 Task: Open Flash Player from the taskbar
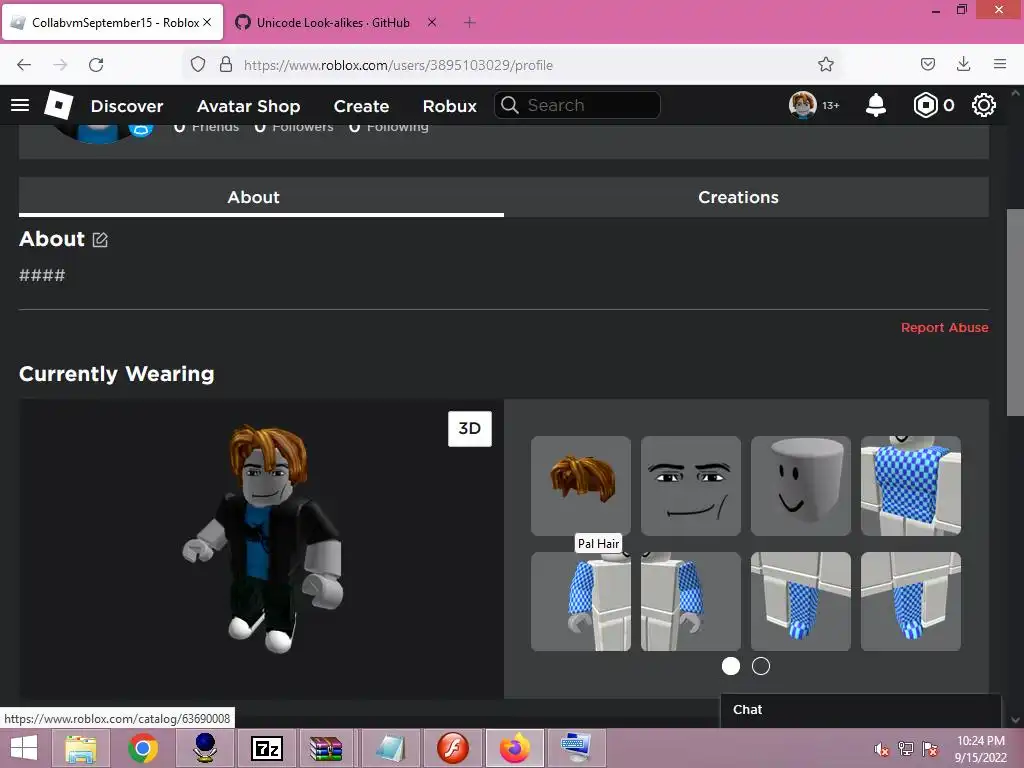453,748
